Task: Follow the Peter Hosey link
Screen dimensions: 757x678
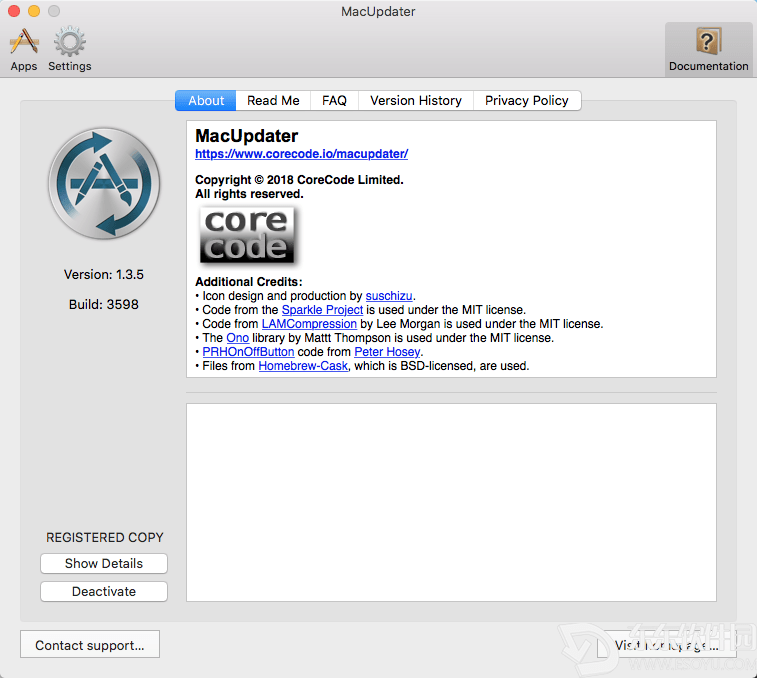Action: (387, 352)
